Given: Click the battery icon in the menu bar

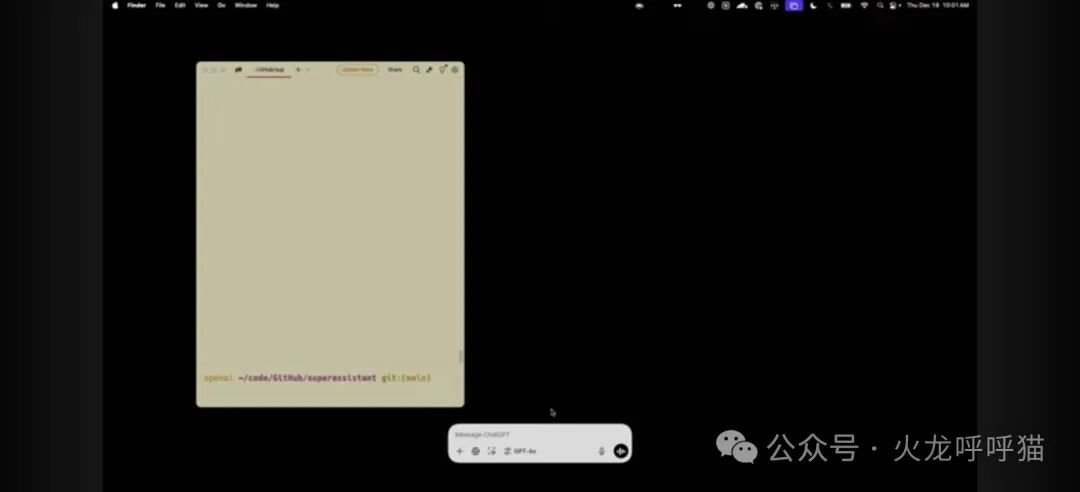Looking at the screenshot, I should [x=846, y=5].
